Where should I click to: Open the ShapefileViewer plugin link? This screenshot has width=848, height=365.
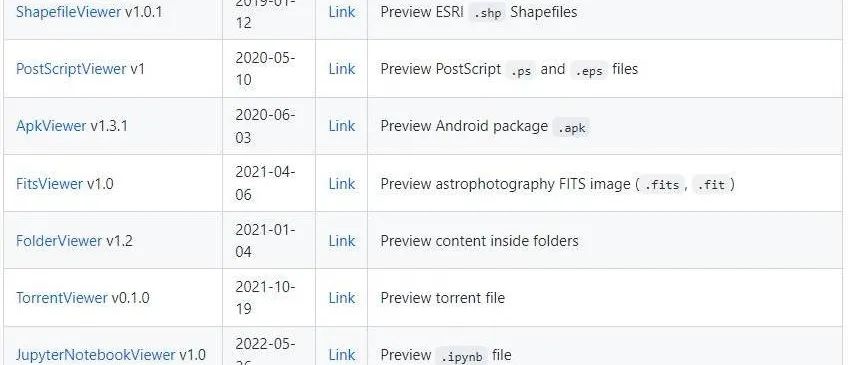click(x=68, y=12)
